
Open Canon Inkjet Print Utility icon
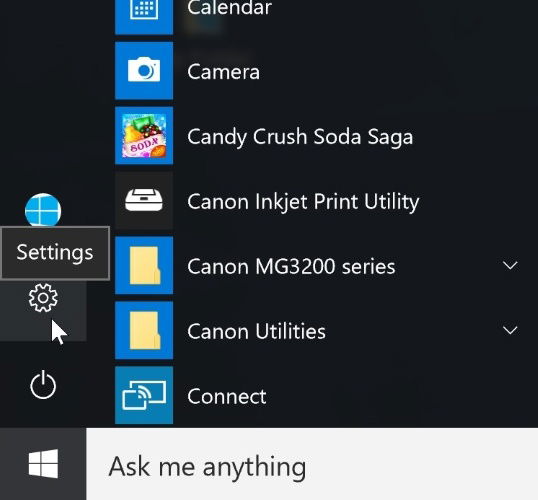(144, 200)
